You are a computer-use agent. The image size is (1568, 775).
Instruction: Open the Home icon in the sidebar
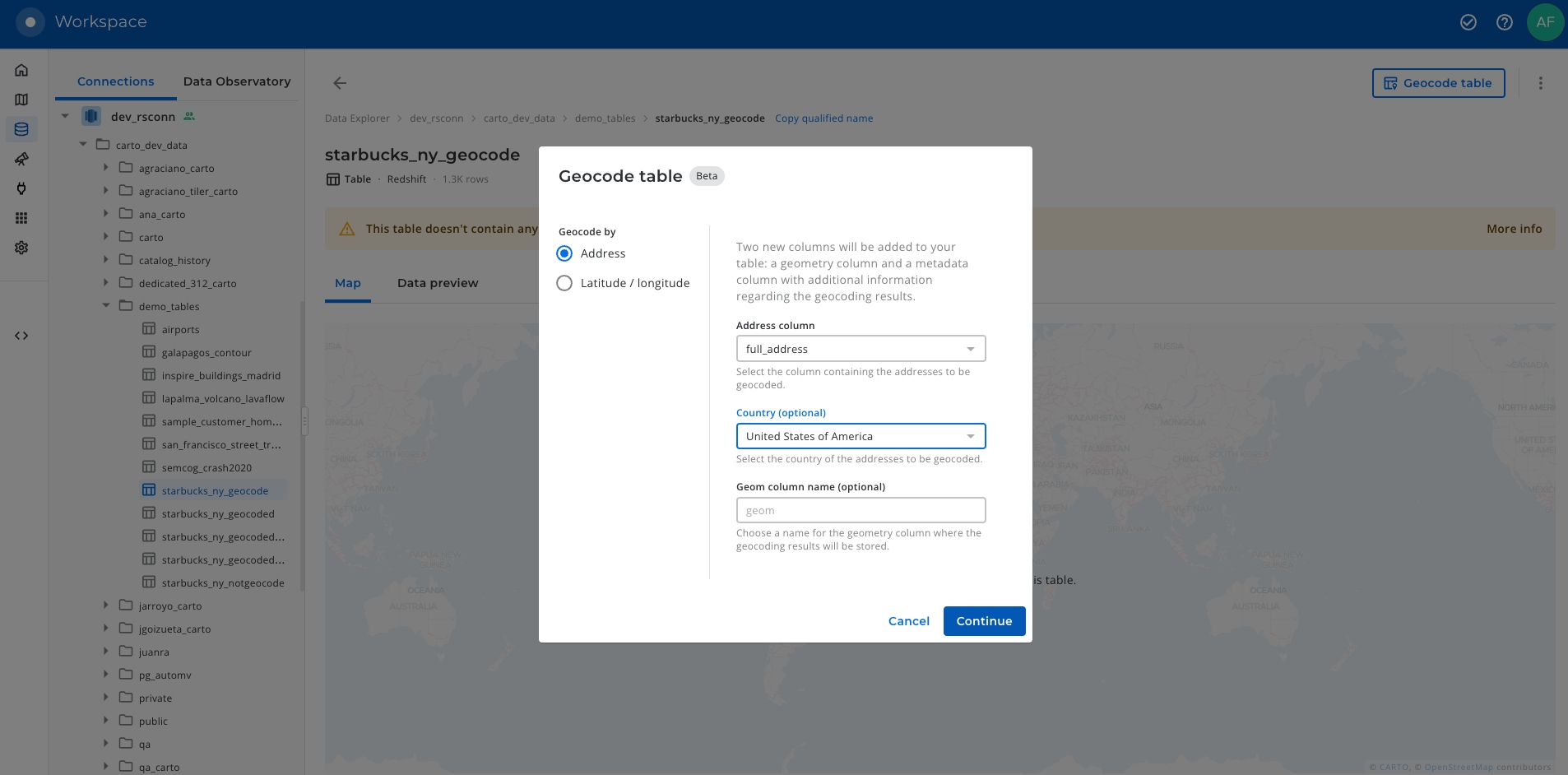[x=21, y=70]
